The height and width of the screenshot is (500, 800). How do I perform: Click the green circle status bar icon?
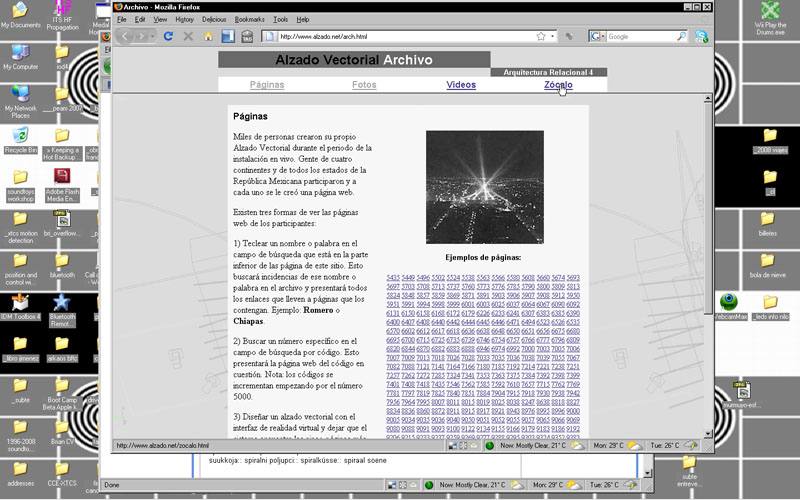(489, 445)
